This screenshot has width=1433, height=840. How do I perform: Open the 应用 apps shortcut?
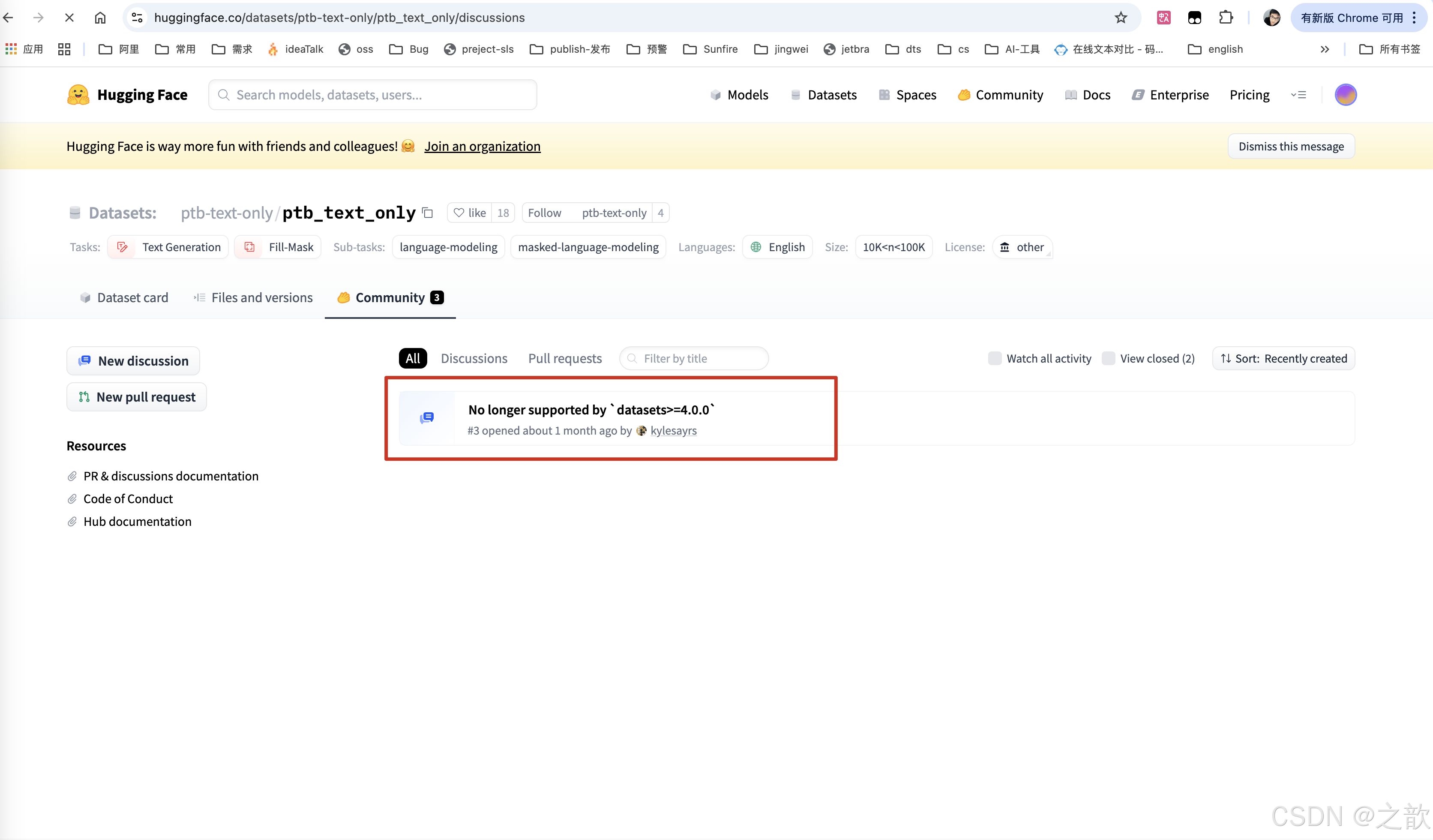pyautogui.click(x=24, y=49)
